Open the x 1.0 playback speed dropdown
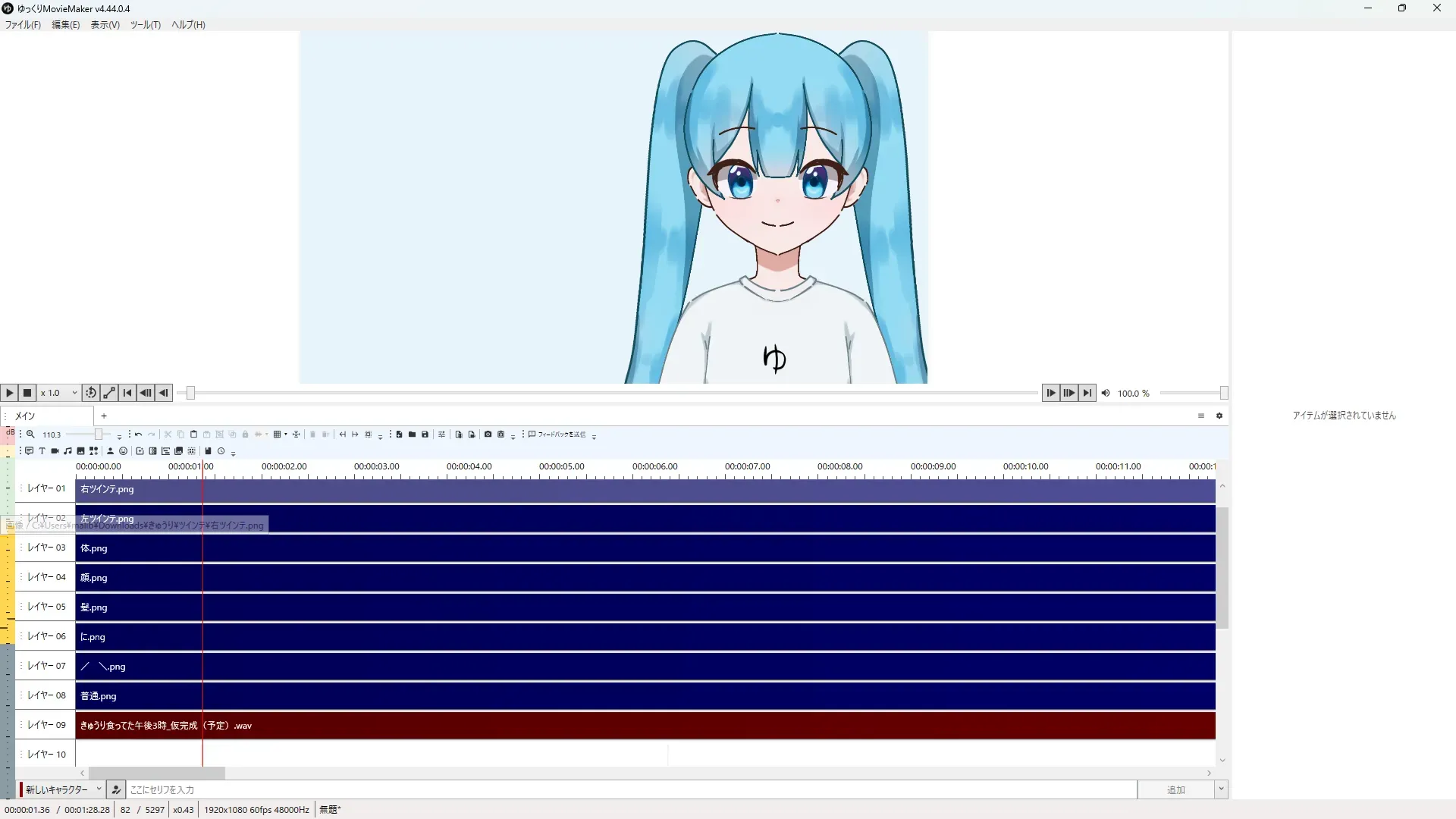This screenshot has width=1456, height=819. click(59, 393)
